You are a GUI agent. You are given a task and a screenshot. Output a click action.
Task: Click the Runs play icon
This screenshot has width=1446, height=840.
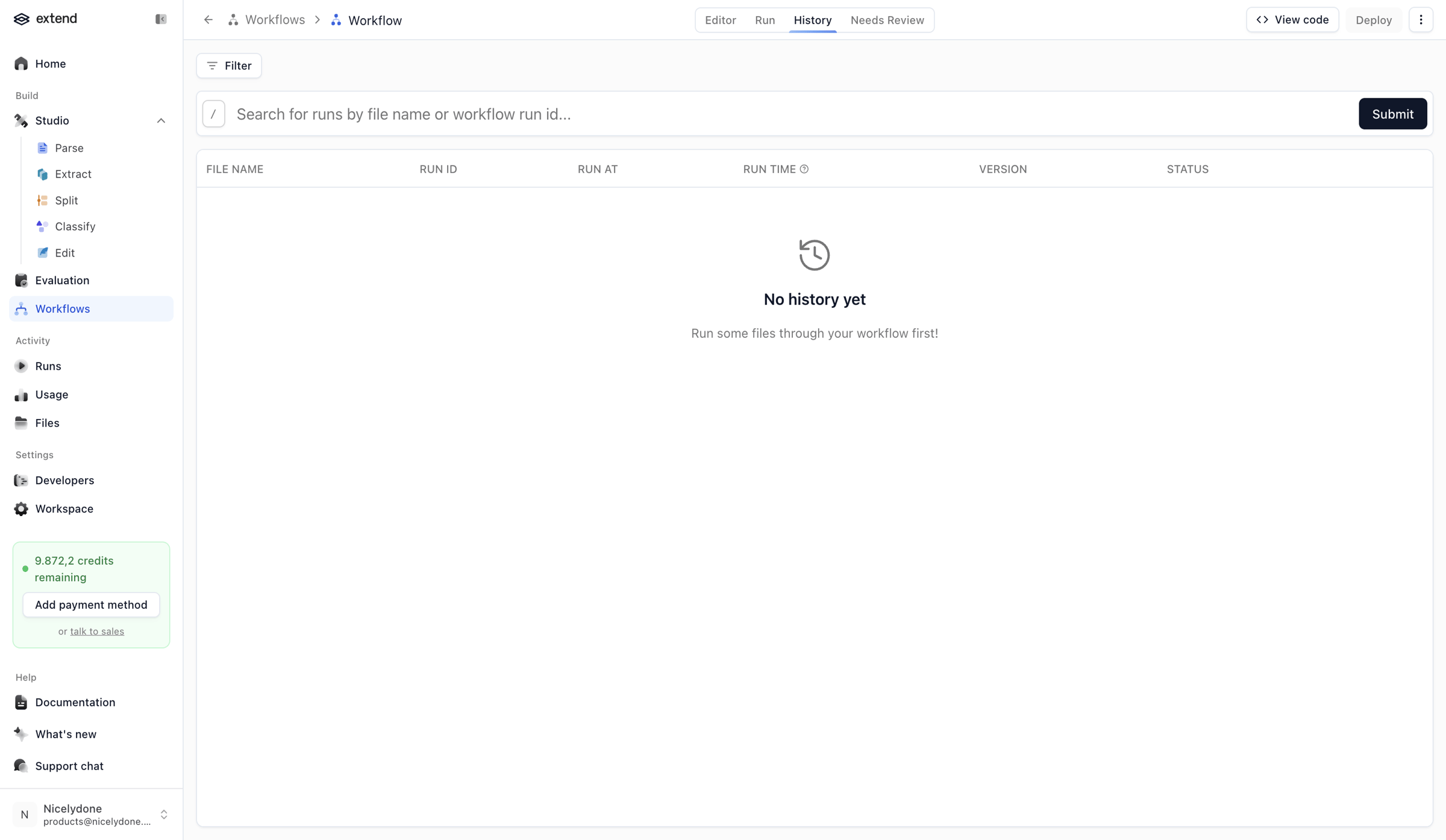click(22, 366)
